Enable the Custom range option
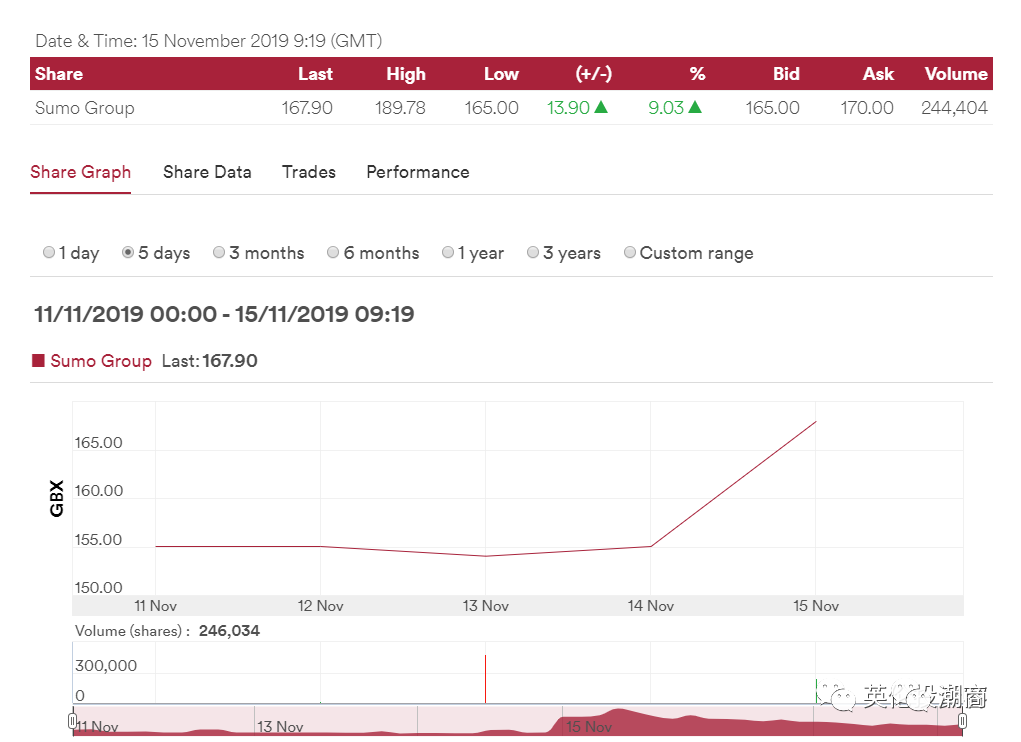1021x742 pixels. [x=630, y=252]
